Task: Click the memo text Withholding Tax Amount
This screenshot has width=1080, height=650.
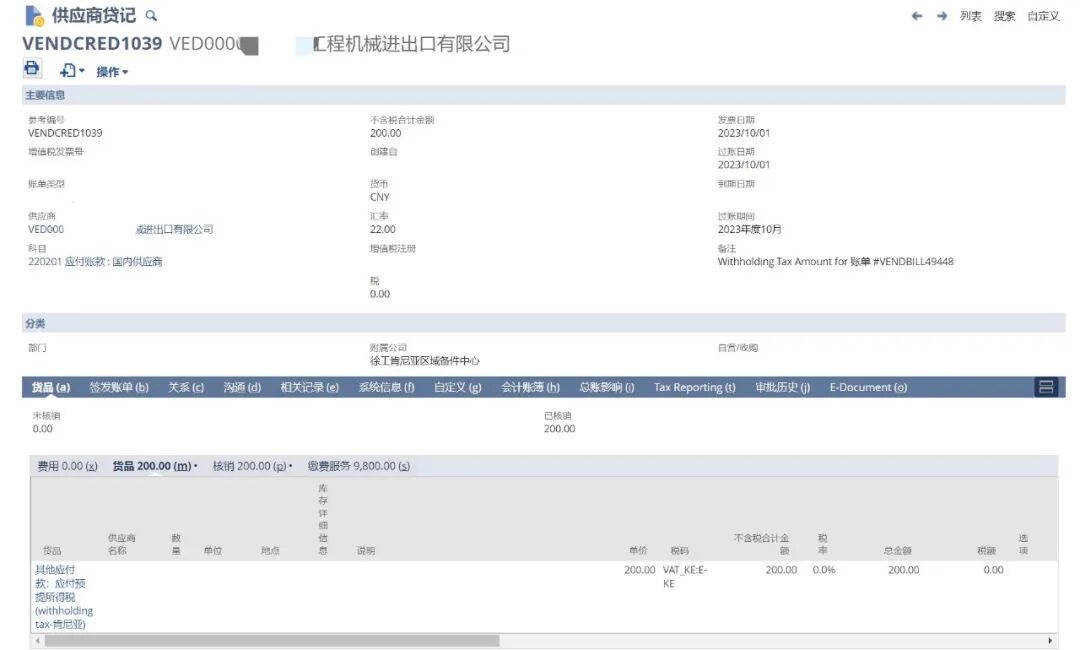Action: [x=835, y=262]
